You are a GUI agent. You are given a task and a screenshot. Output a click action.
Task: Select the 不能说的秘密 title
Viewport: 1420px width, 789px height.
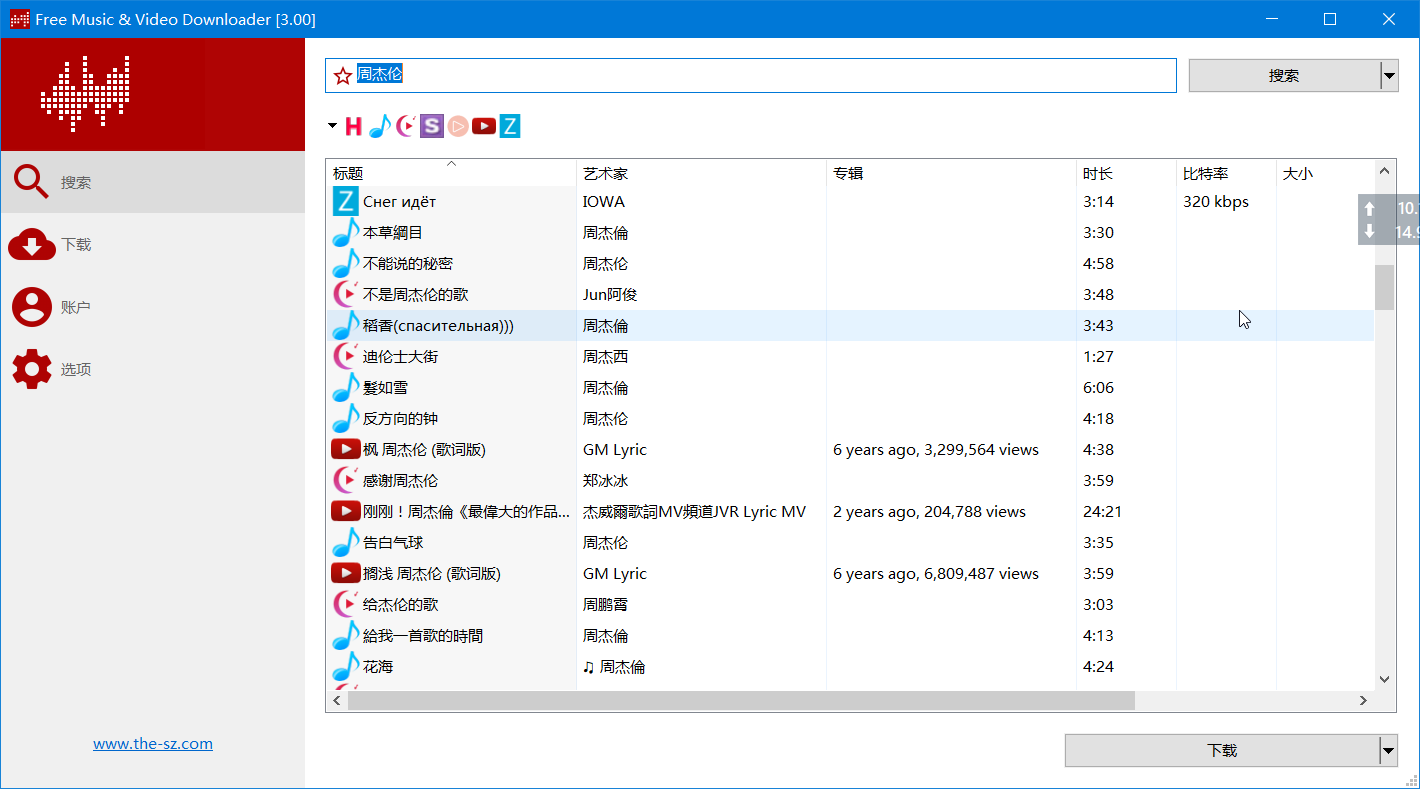[x=408, y=263]
